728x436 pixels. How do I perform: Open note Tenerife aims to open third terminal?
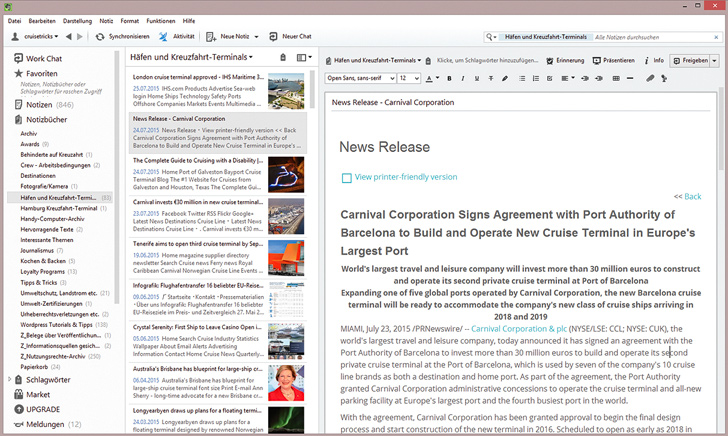218,258
